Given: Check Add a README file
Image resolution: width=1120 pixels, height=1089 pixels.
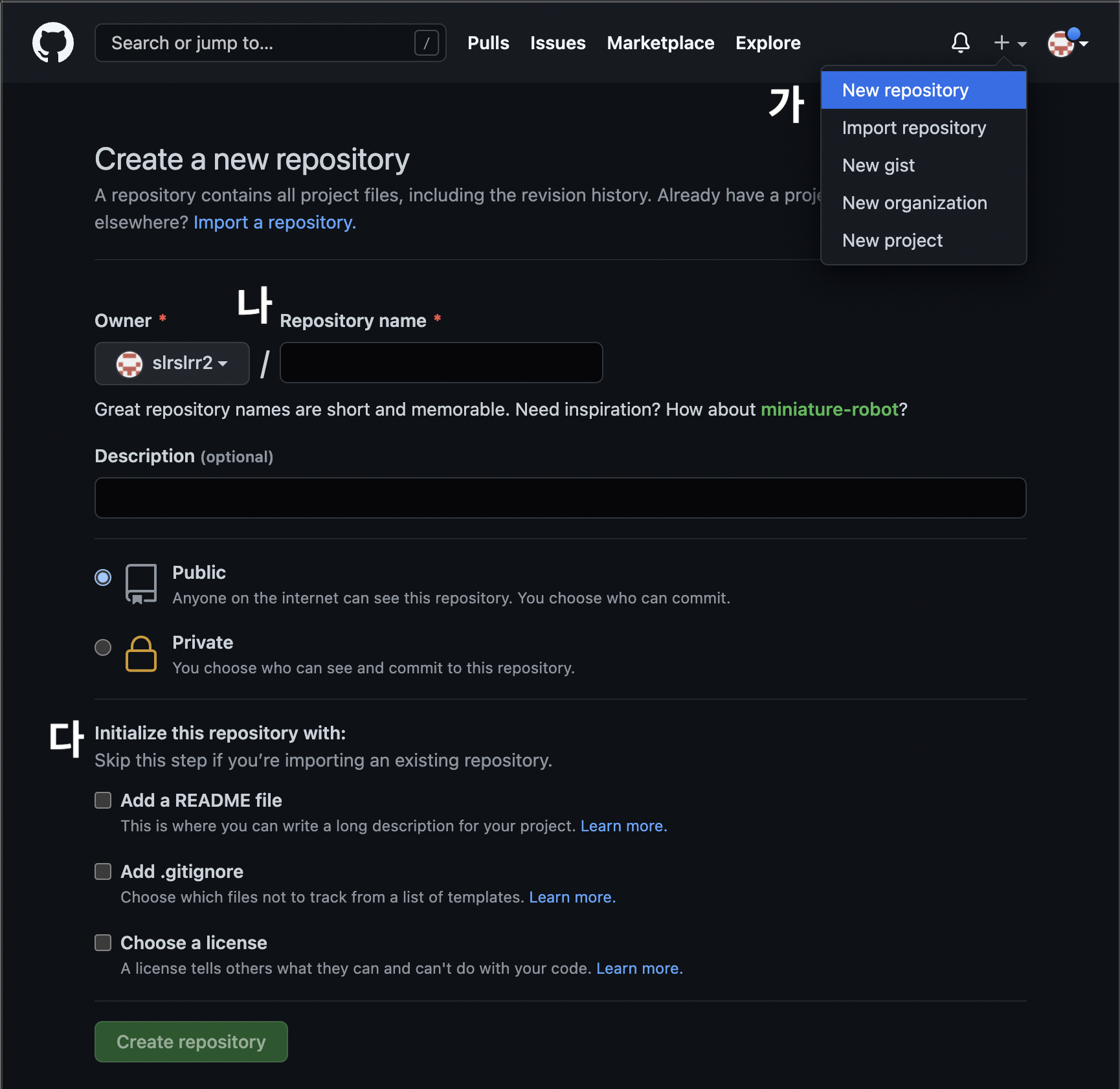Looking at the screenshot, I should point(103,800).
